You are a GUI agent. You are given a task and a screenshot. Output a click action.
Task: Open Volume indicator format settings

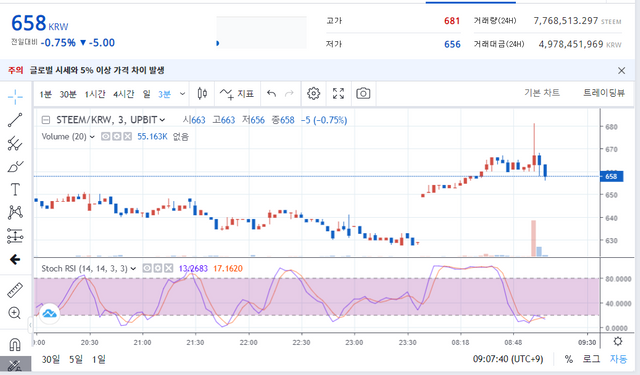point(117,136)
